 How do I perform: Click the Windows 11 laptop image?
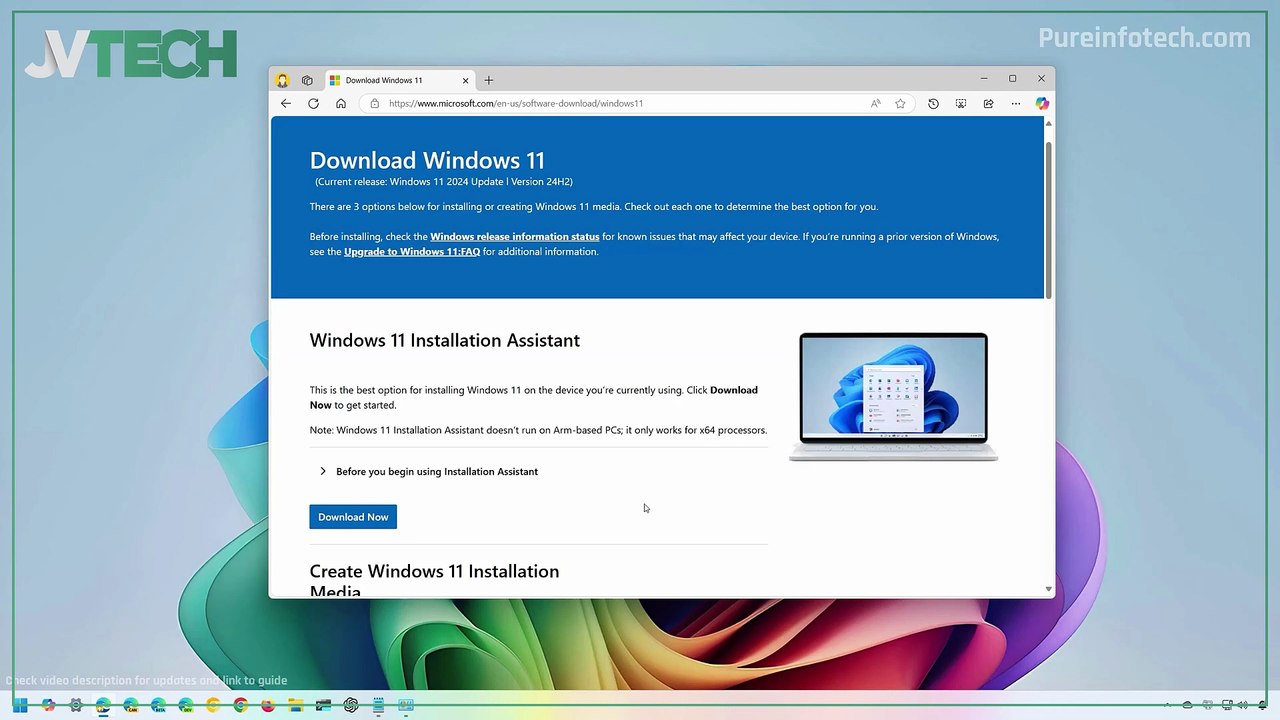pyautogui.click(x=893, y=397)
